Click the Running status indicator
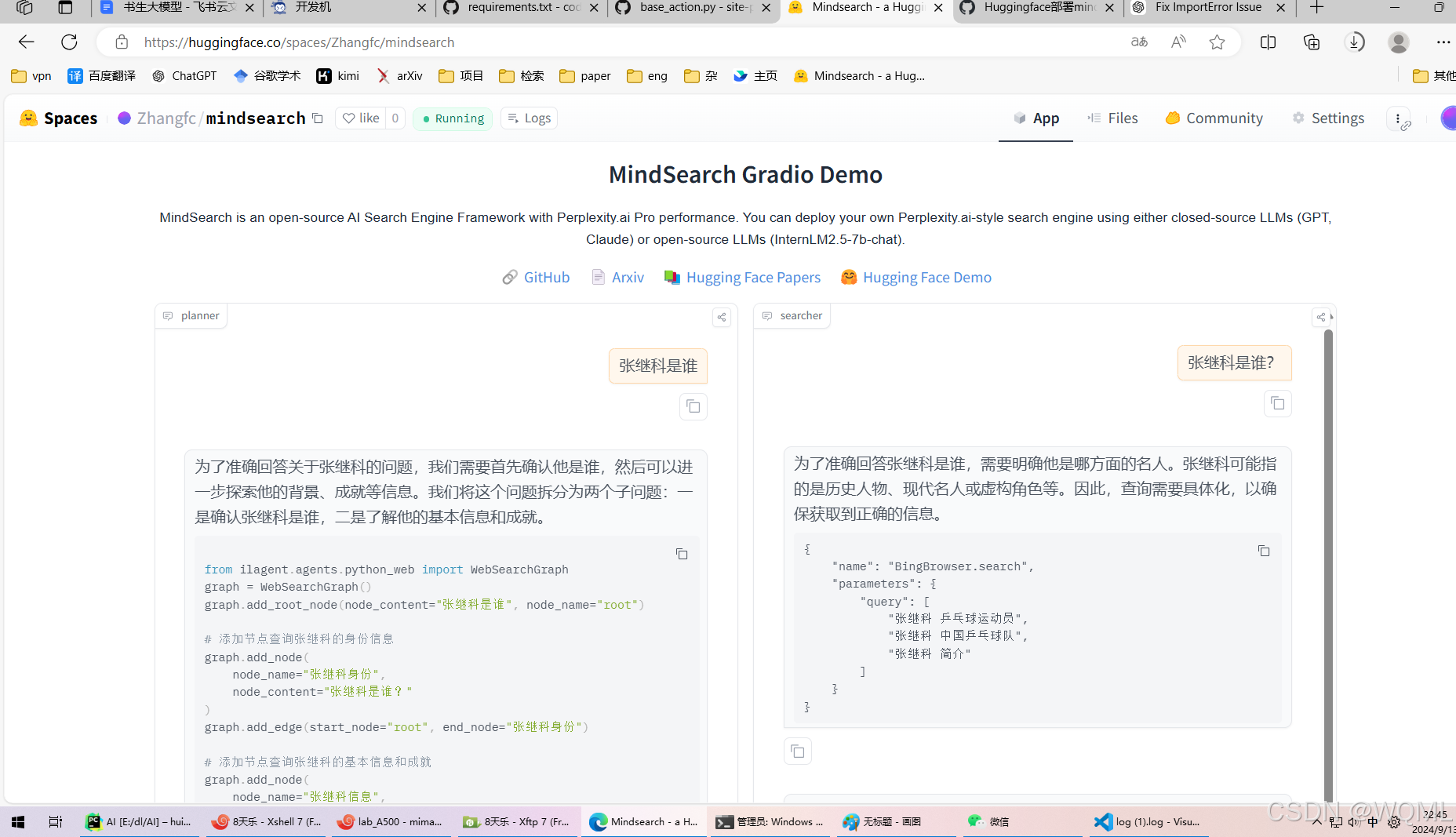1456x837 pixels. coord(452,118)
